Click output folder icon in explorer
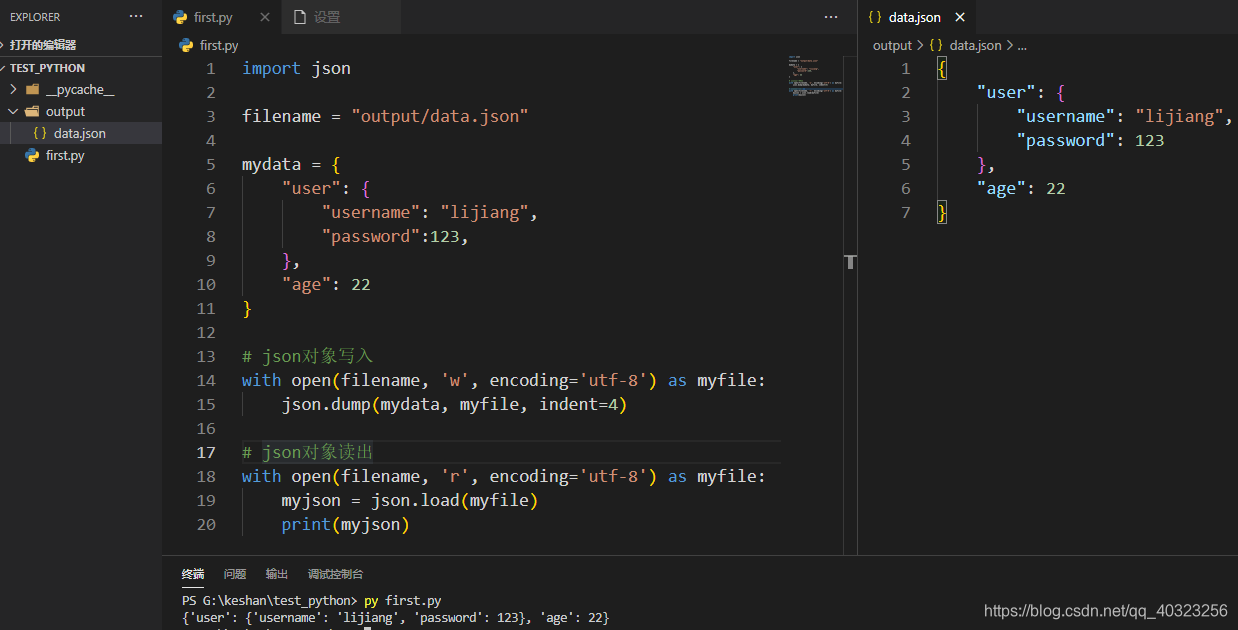The image size is (1238, 630). pyautogui.click(x=32, y=111)
